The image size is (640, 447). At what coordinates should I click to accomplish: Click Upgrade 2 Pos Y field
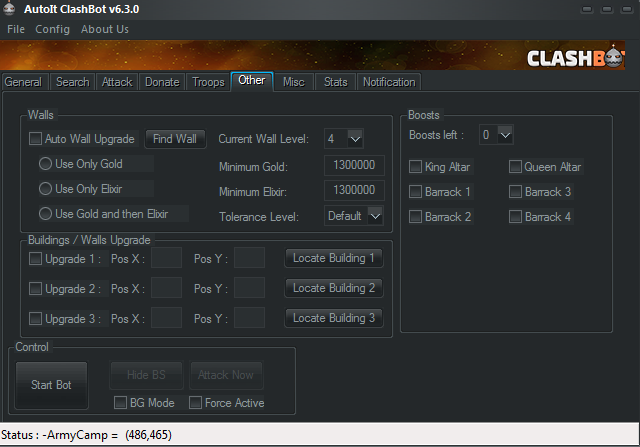tap(249, 288)
